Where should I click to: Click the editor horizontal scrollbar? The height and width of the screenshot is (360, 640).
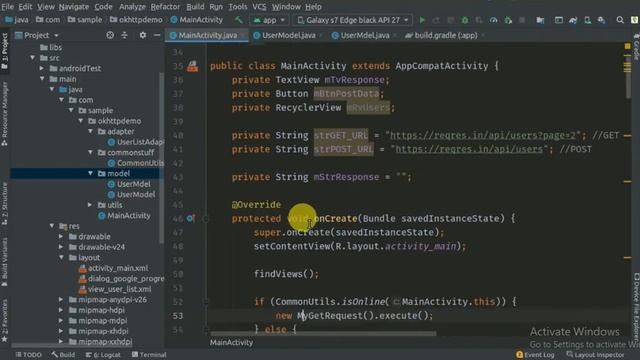(x=322, y=333)
